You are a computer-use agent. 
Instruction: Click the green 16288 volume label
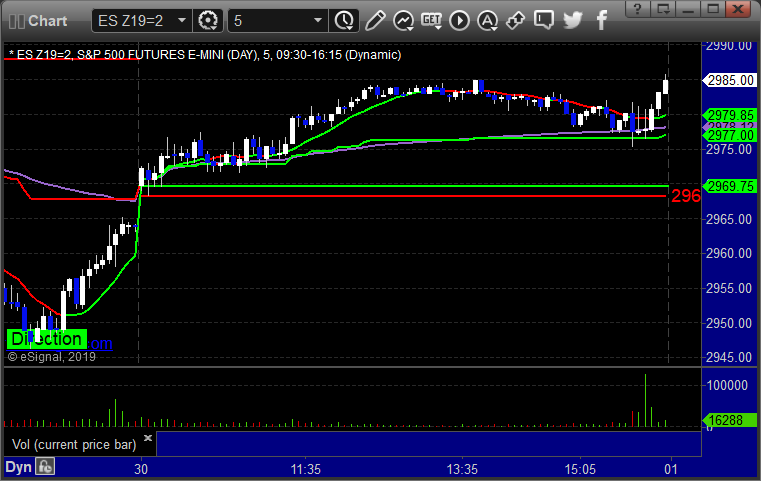pyautogui.click(x=729, y=420)
